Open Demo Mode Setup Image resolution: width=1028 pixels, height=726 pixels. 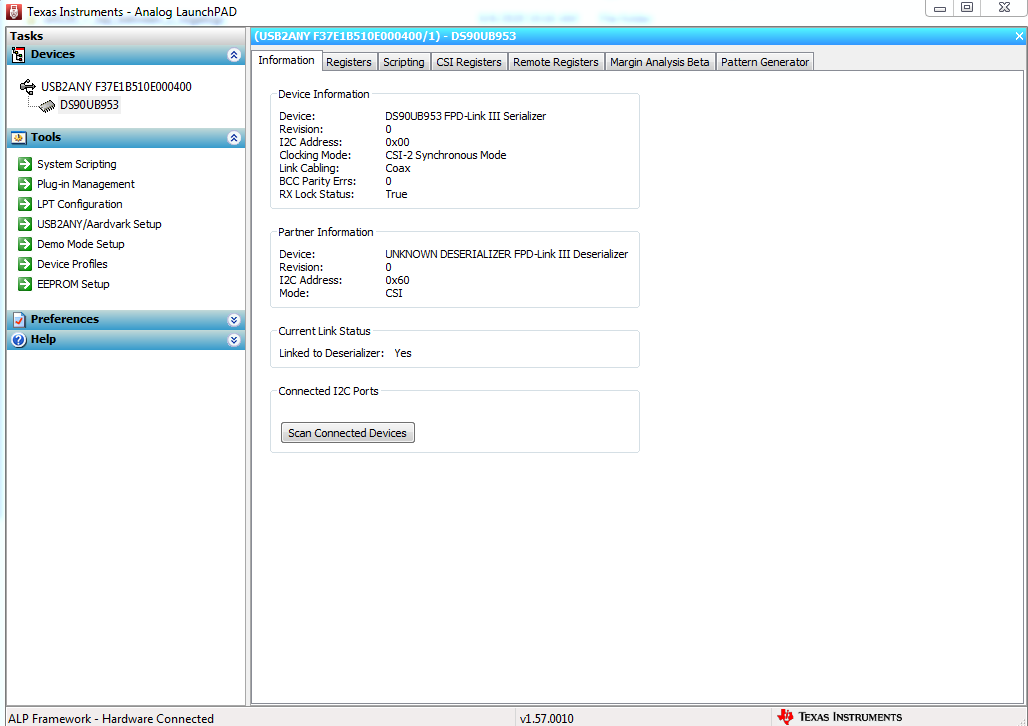[81, 244]
